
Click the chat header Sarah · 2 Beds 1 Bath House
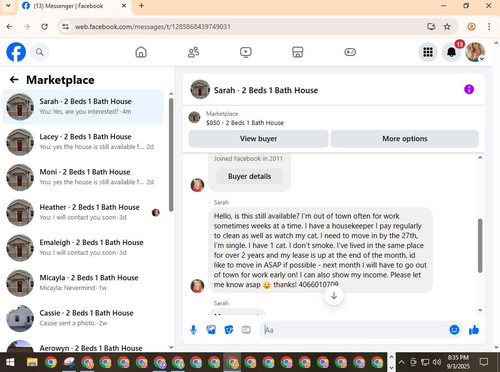266,90
